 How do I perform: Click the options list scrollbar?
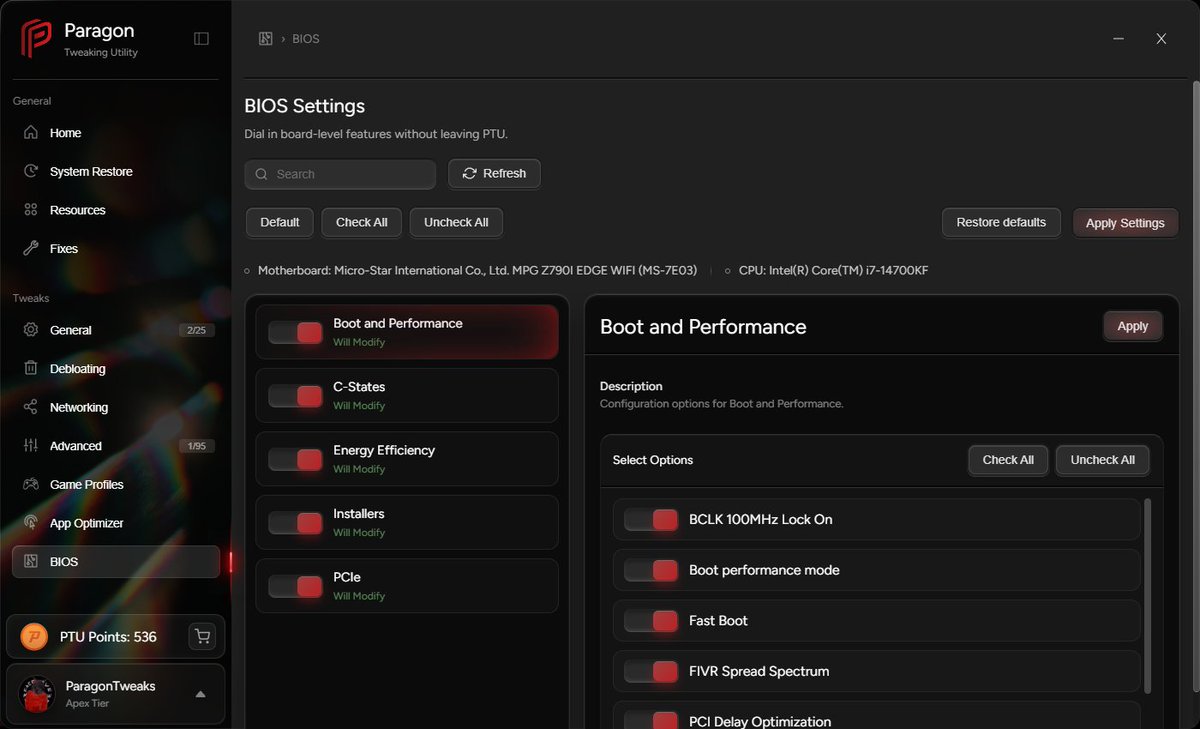[x=1147, y=596]
